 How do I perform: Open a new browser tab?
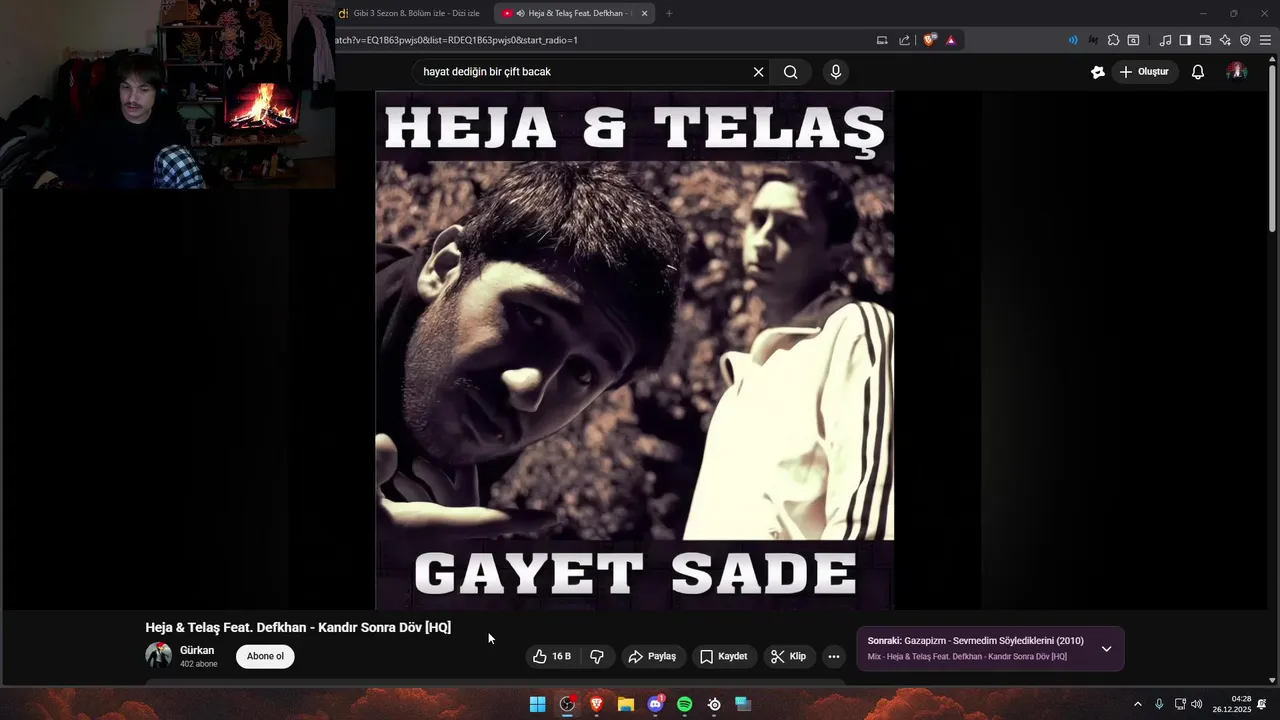pos(669,13)
